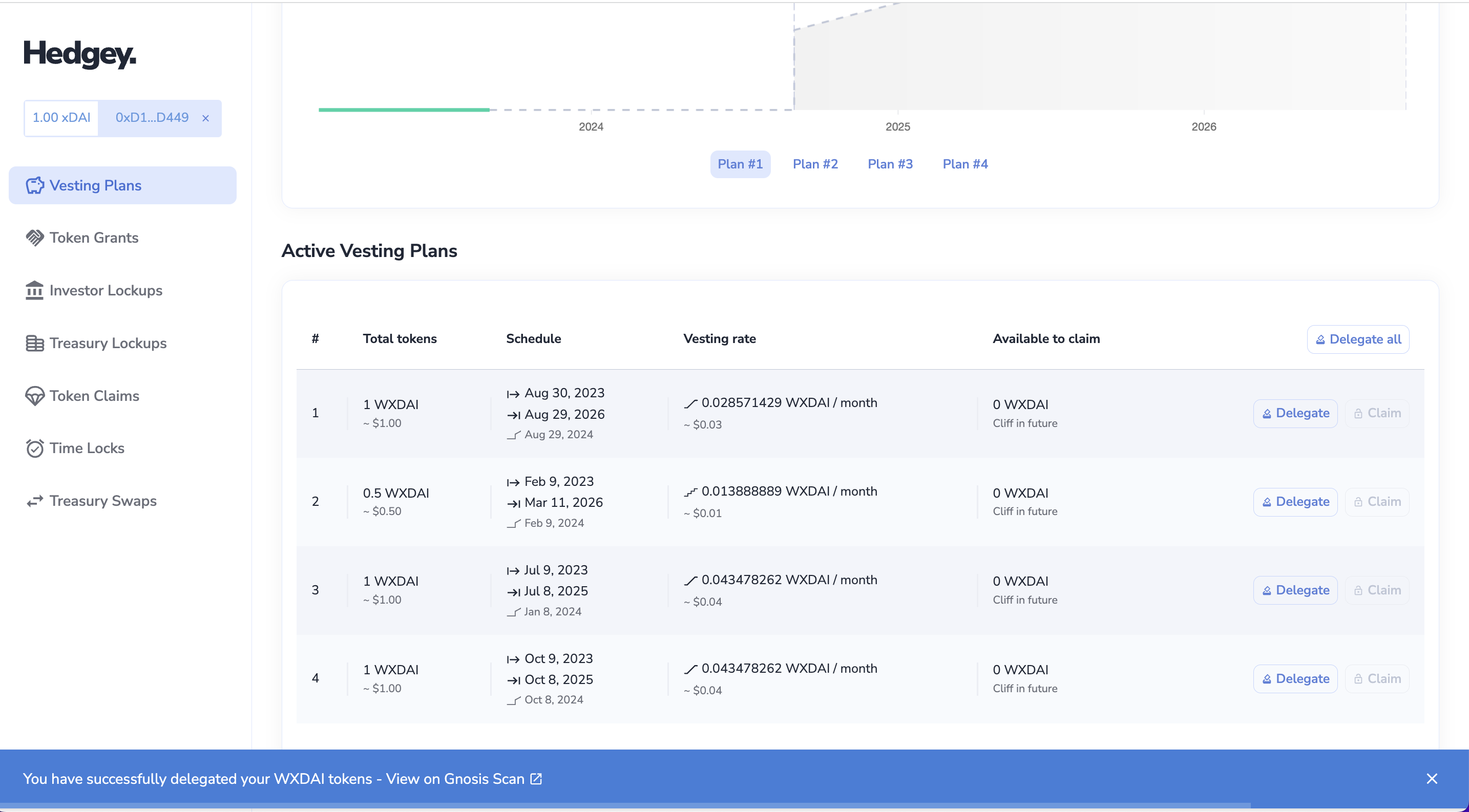The height and width of the screenshot is (812, 1469).
Task: Switch chart to Plan #3
Action: tap(890, 164)
